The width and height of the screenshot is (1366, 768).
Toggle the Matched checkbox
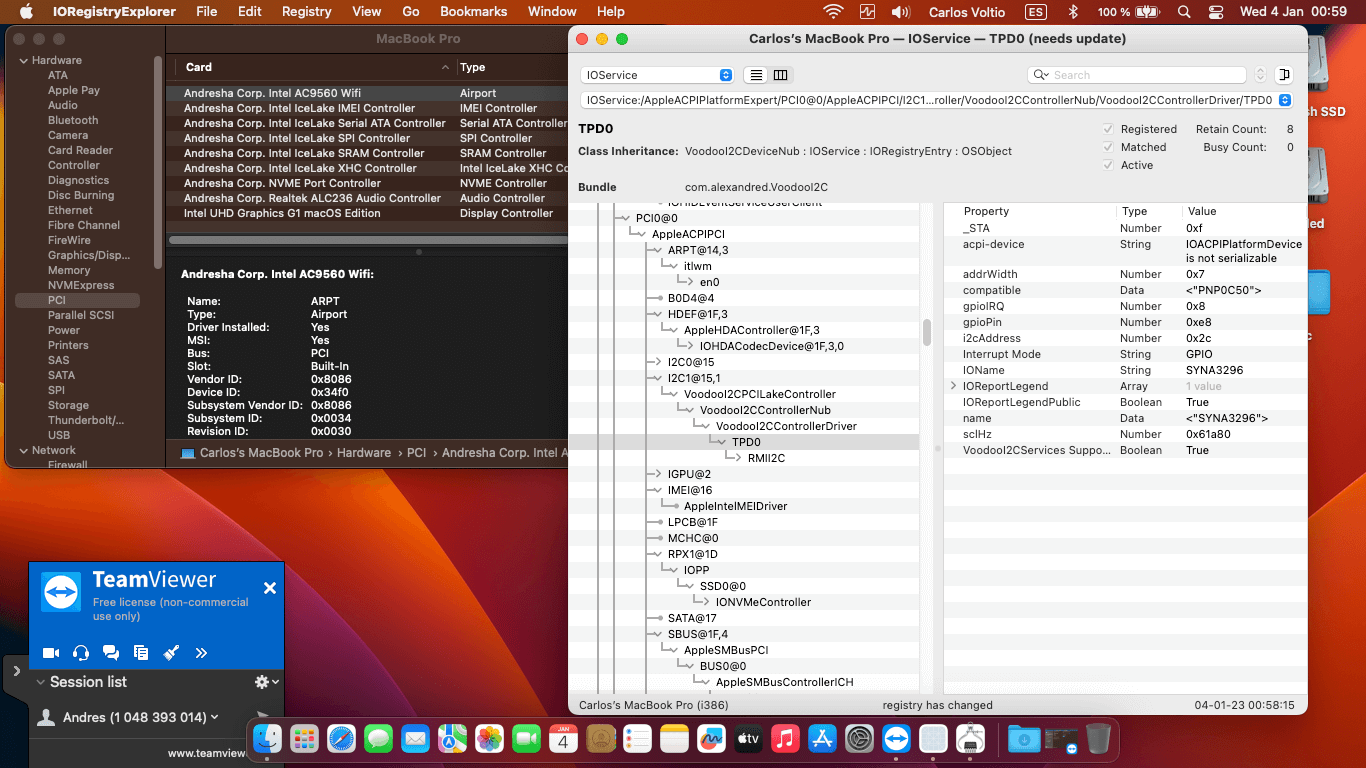(x=1108, y=147)
